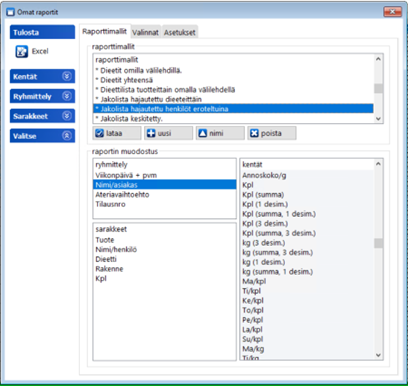
Task: Select 'Kpl (1 desim.)' field
Action: coord(307,204)
